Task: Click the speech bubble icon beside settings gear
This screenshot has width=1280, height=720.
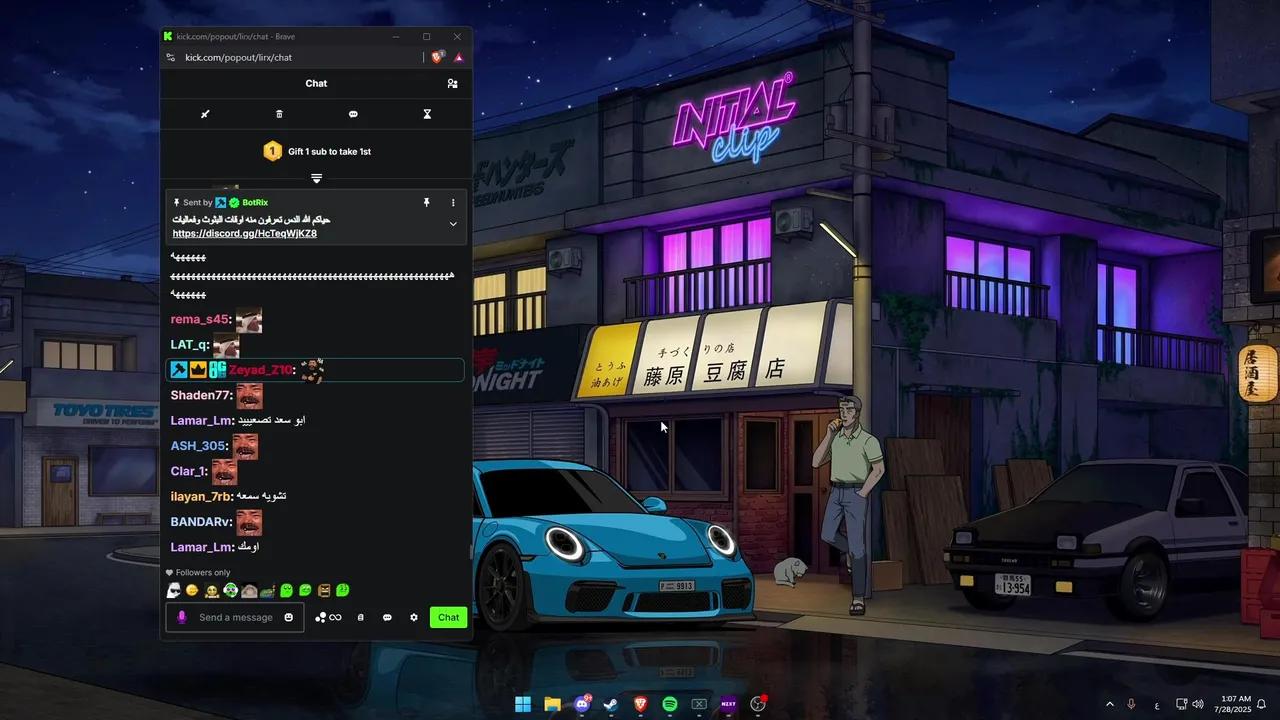Action: click(387, 618)
